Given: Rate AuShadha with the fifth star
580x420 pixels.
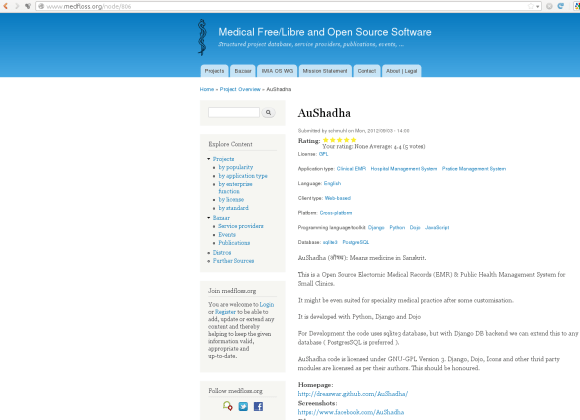Looking at the screenshot, I should click(353, 140).
